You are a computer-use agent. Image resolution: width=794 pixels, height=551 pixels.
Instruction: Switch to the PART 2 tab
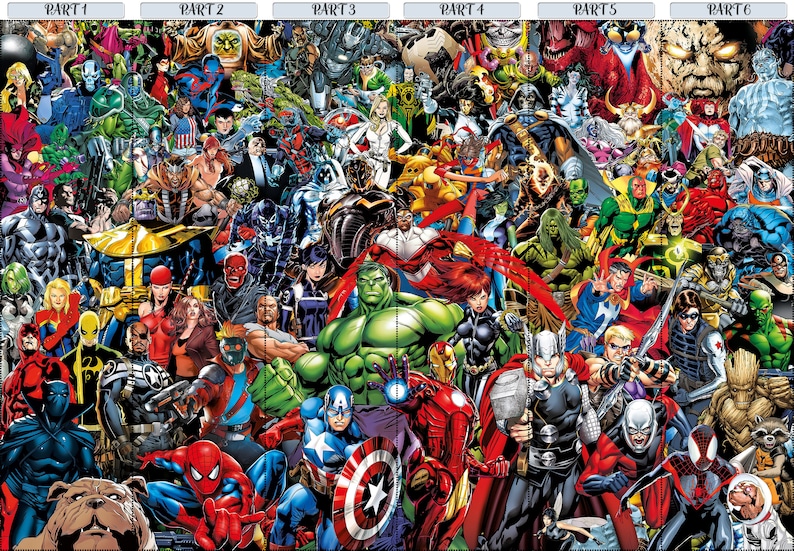(x=198, y=10)
